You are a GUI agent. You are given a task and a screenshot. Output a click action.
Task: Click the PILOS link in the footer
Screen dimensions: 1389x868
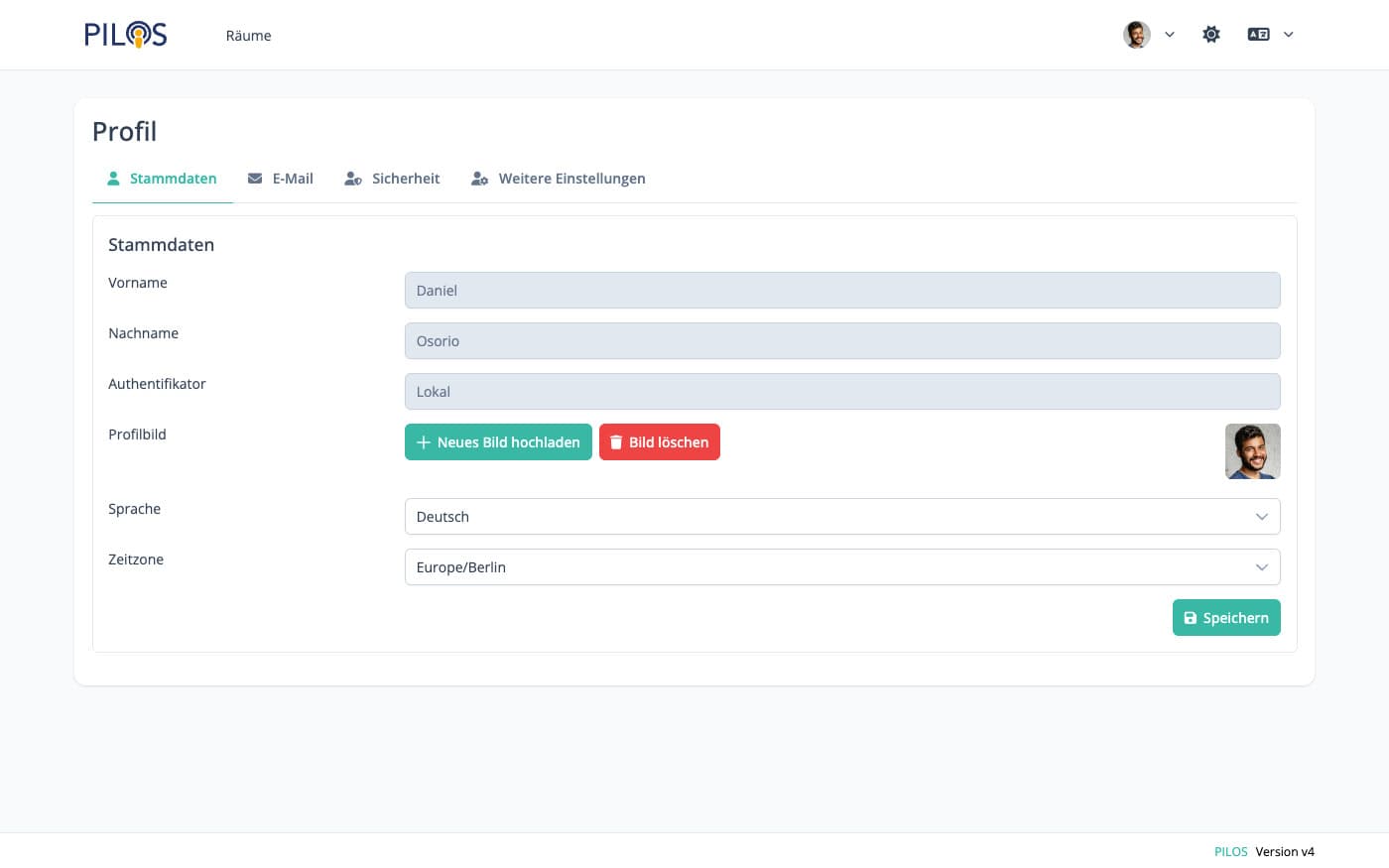[1230, 851]
